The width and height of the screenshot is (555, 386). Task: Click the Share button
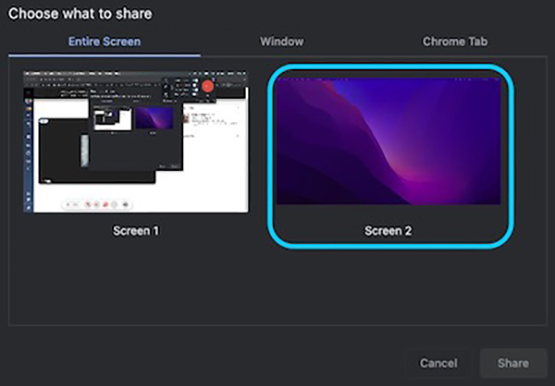click(513, 363)
